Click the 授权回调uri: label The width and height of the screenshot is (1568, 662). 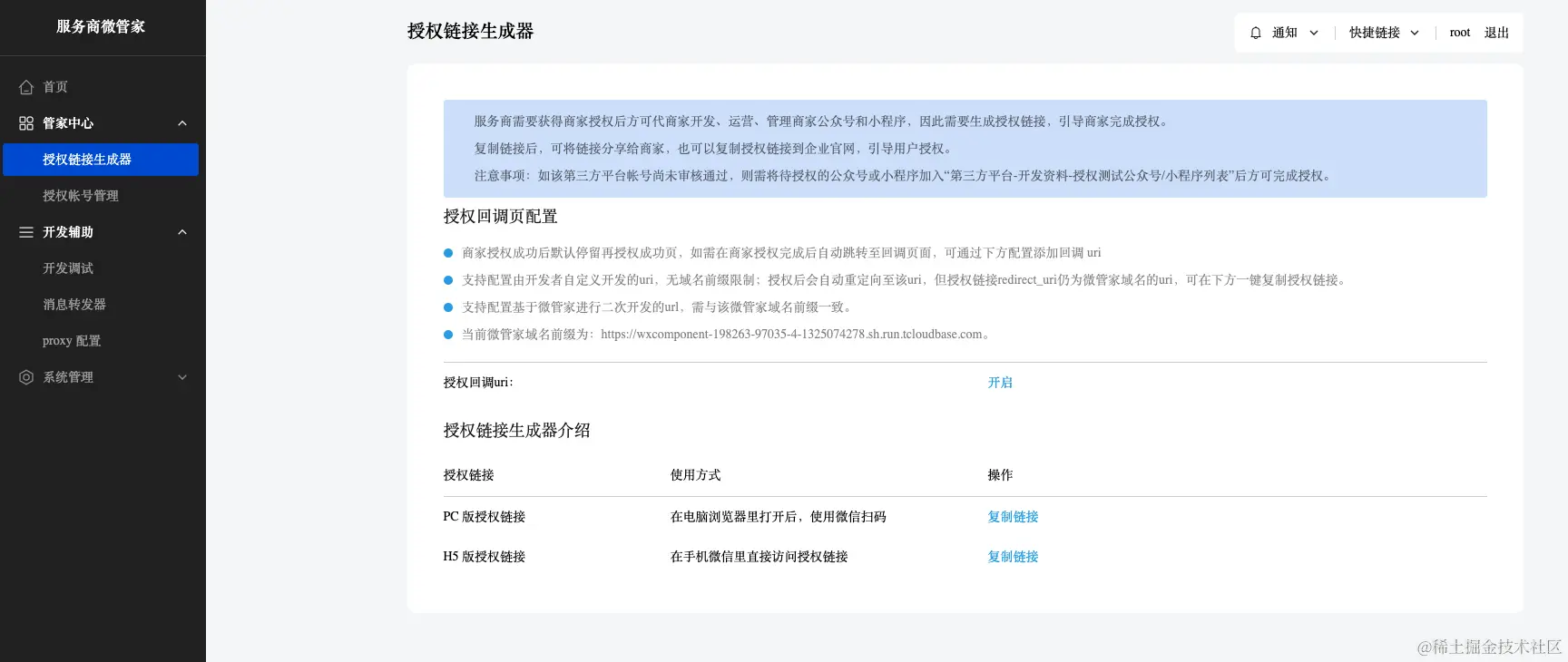point(478,383)
